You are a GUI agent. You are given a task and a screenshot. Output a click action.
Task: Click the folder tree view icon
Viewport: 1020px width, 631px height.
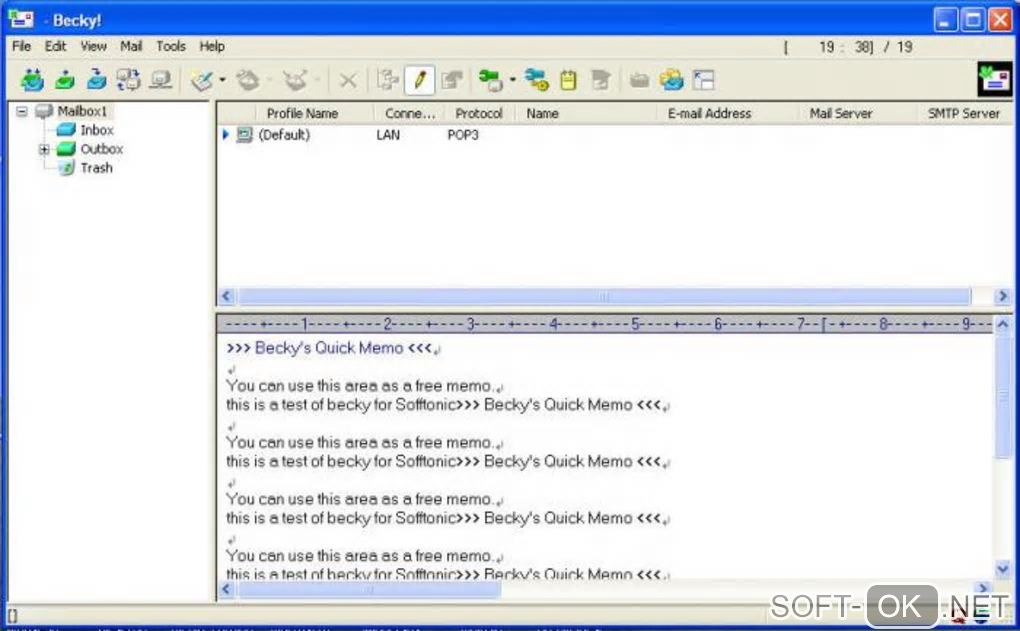pos(388,81)
